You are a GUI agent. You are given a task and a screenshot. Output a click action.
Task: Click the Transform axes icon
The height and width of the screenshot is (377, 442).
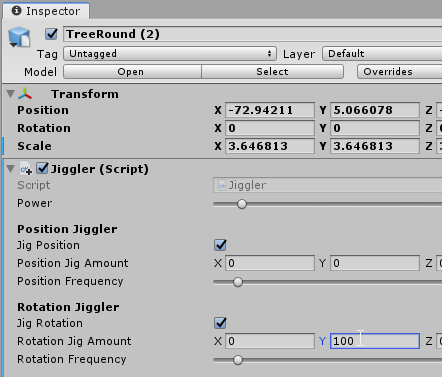point(25,94)
